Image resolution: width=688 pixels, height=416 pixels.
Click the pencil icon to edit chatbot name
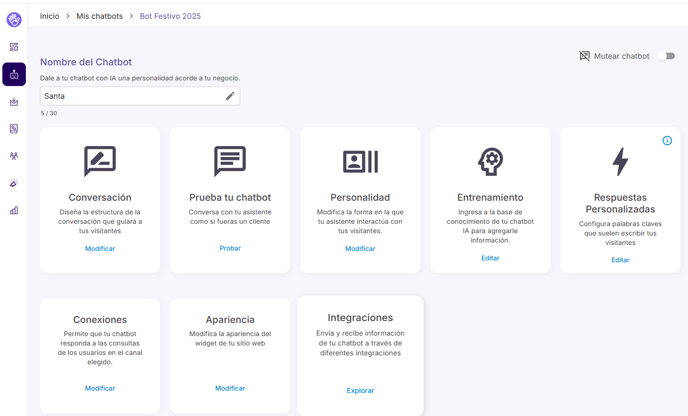230,96
